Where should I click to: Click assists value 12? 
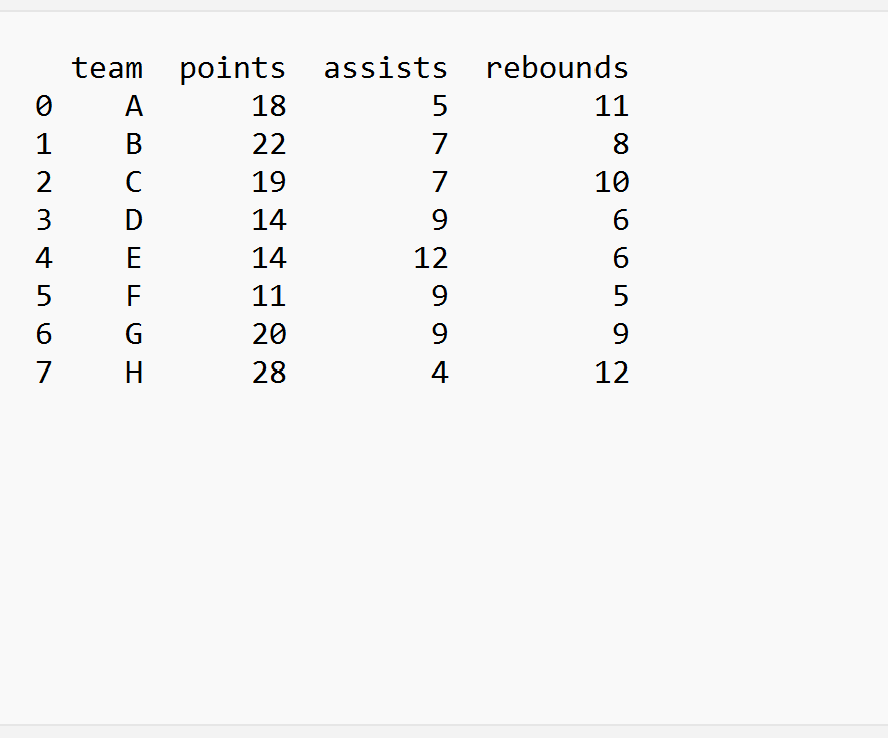click(x=431, y=258)
